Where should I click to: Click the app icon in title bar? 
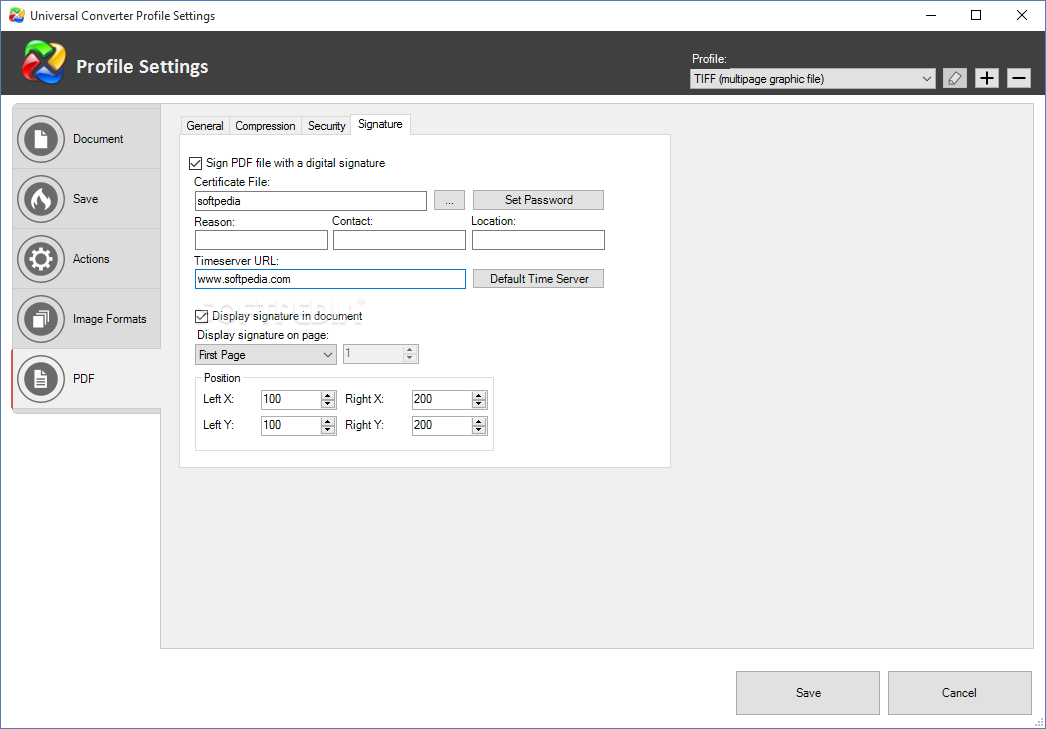pos(17,15)
